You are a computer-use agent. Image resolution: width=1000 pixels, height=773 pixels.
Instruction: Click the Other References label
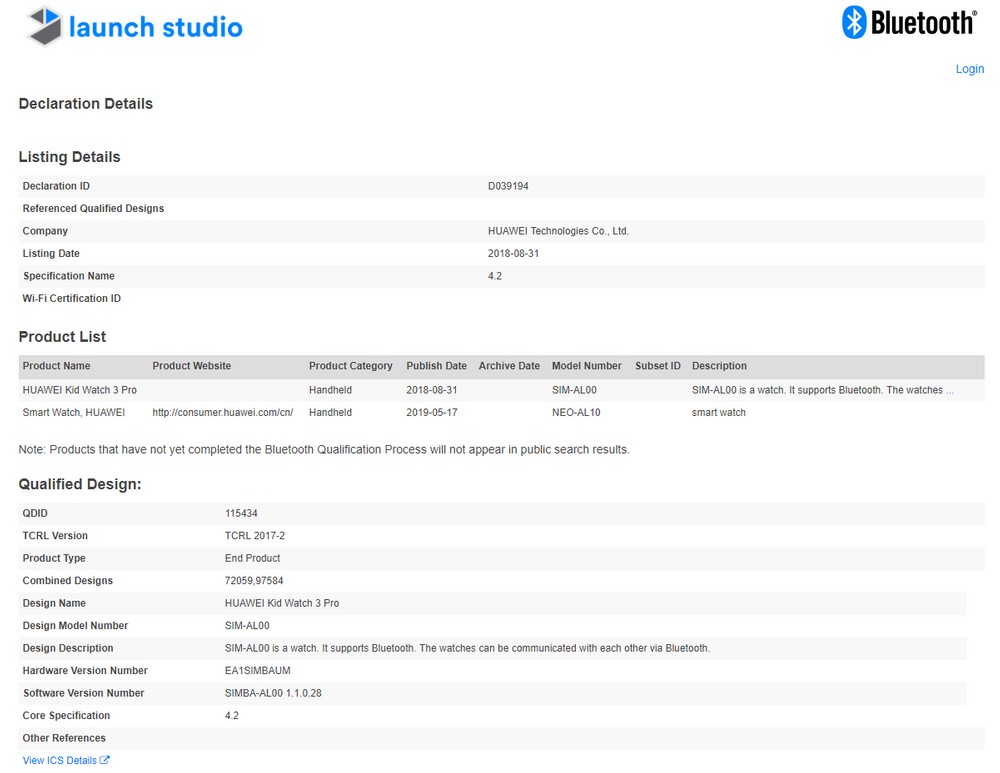[x=64, y=738]
